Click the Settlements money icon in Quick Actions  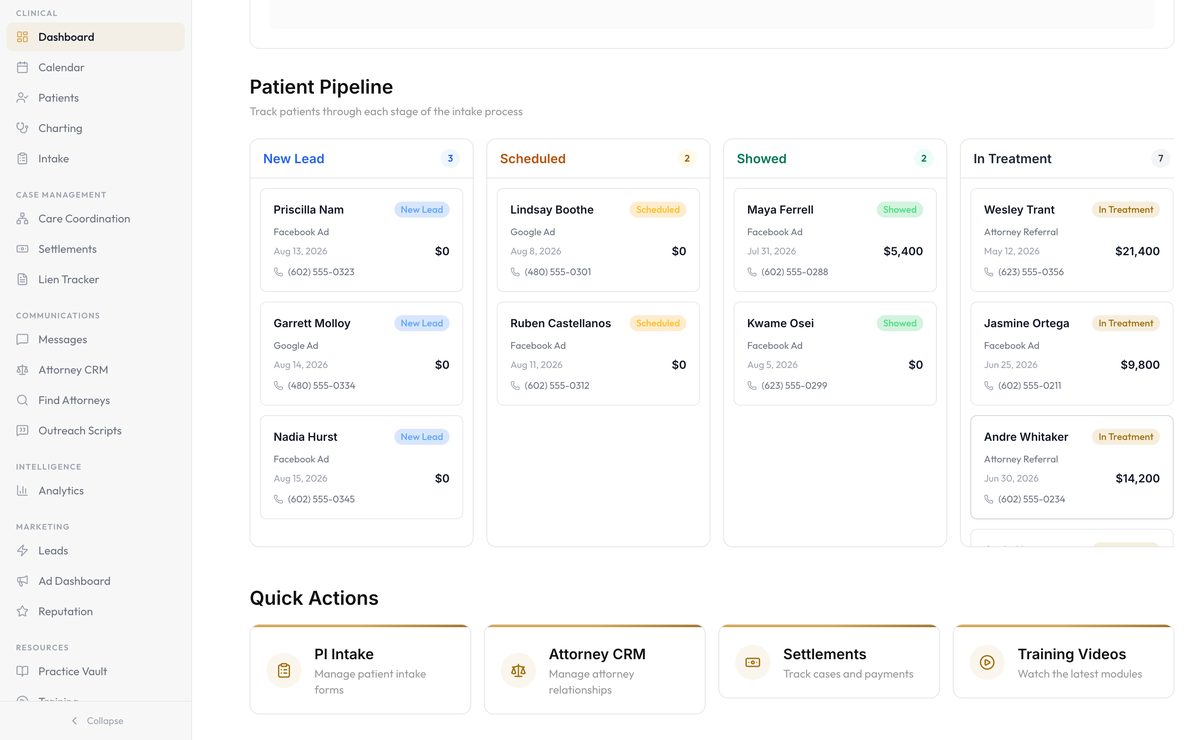(x=753, y=662)
